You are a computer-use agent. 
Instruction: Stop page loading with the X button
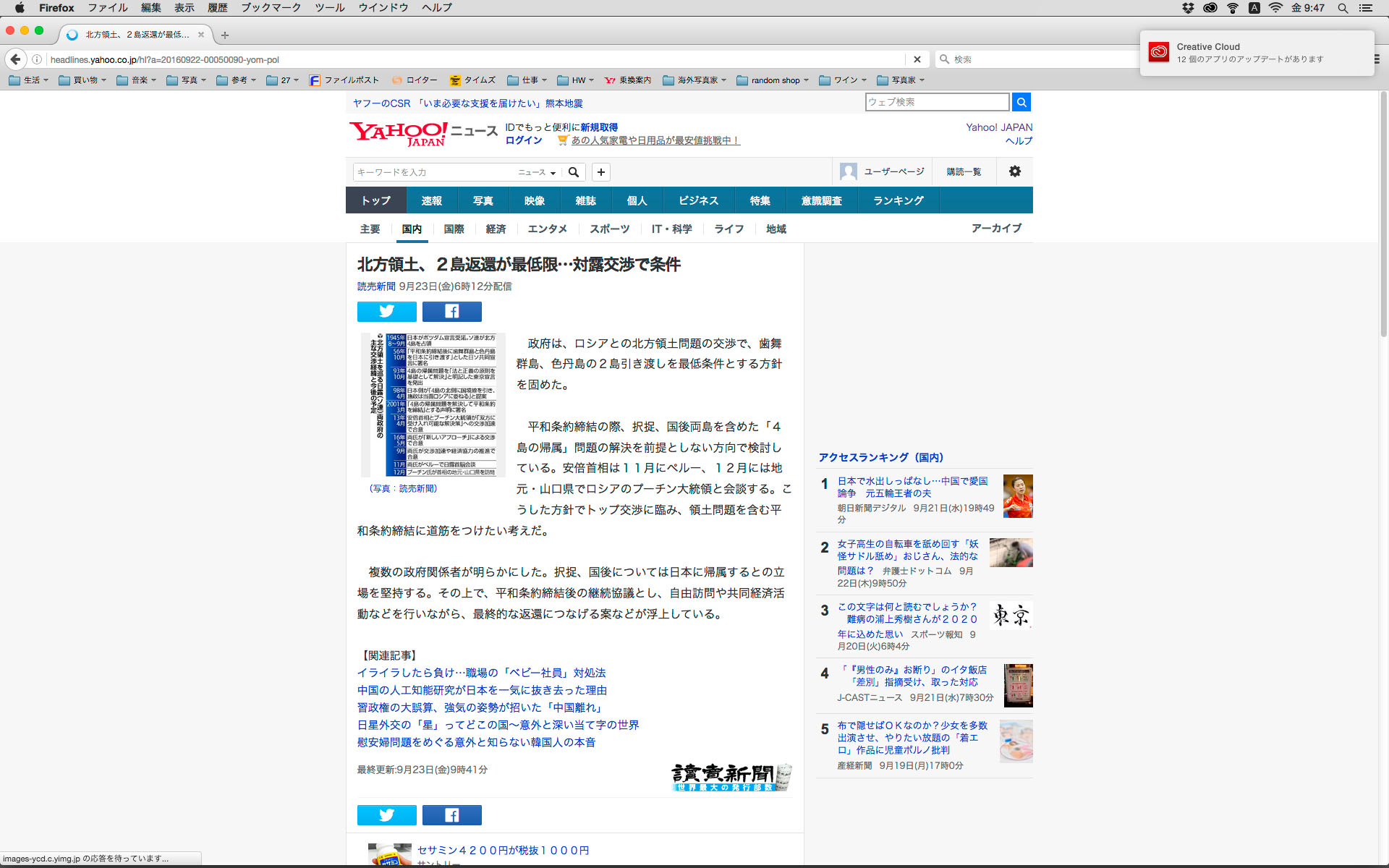point(917,59)
